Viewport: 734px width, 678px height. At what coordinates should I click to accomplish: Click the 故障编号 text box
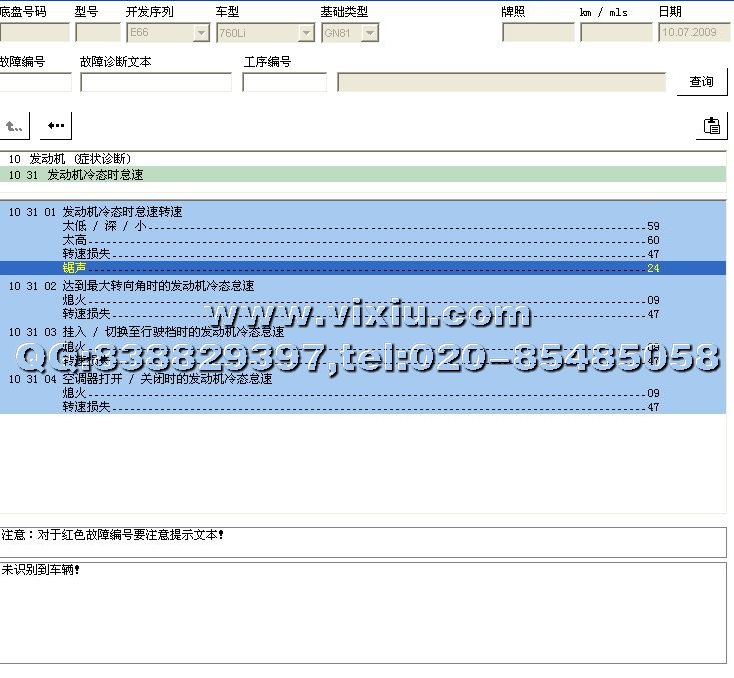click(36, 82)
